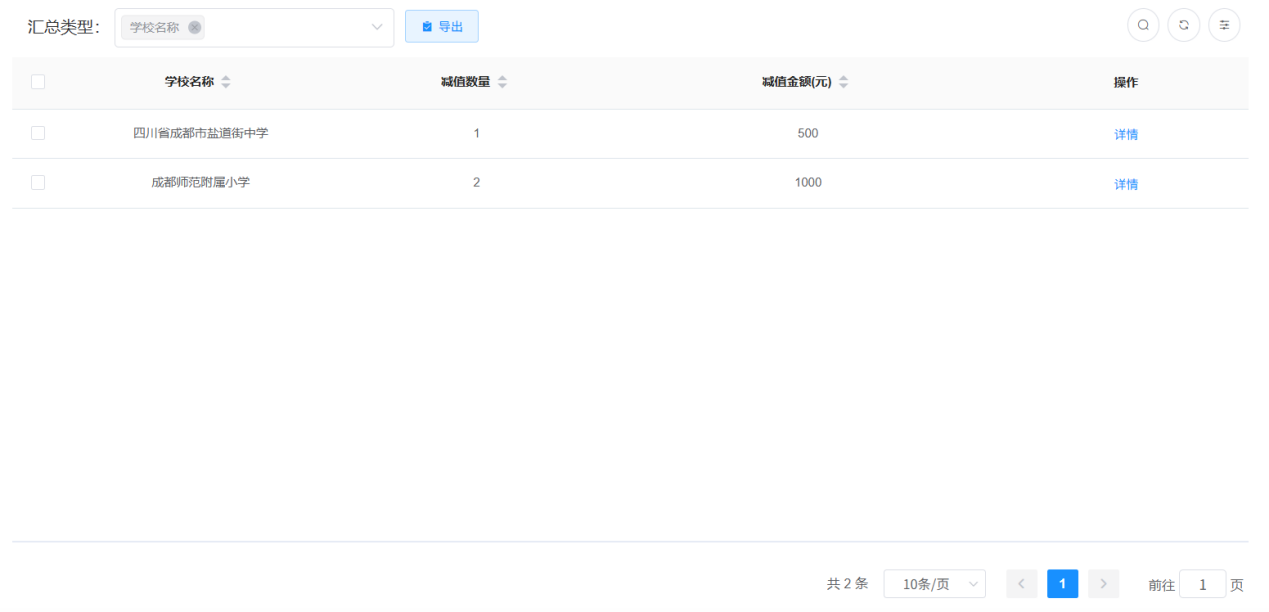The image size is (1269, 612).
Task: Click the refresh icon button
Action: 1184,26
